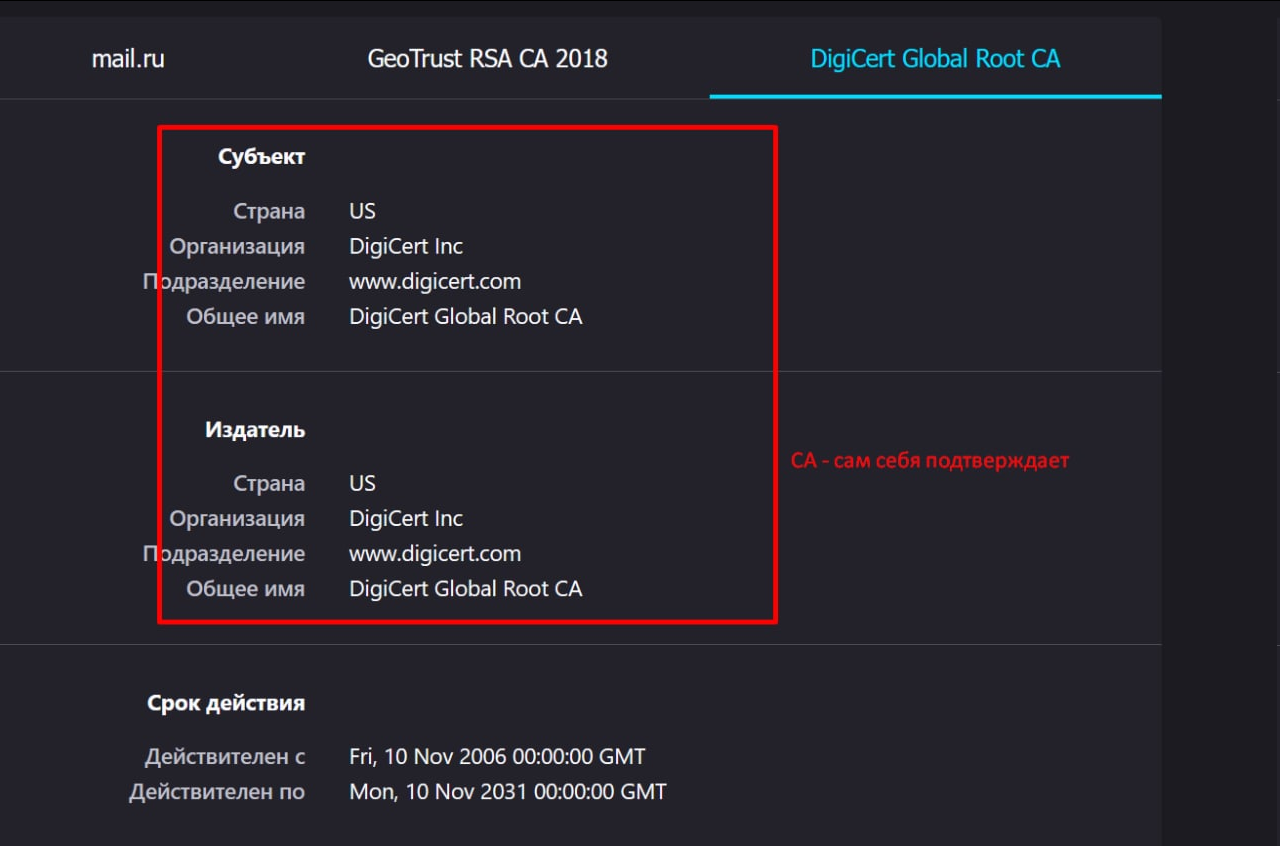Viewport: 1280px width, 846px height.
Task: Switch to the mail.ru certificate tab
Action: click(128, 59)
